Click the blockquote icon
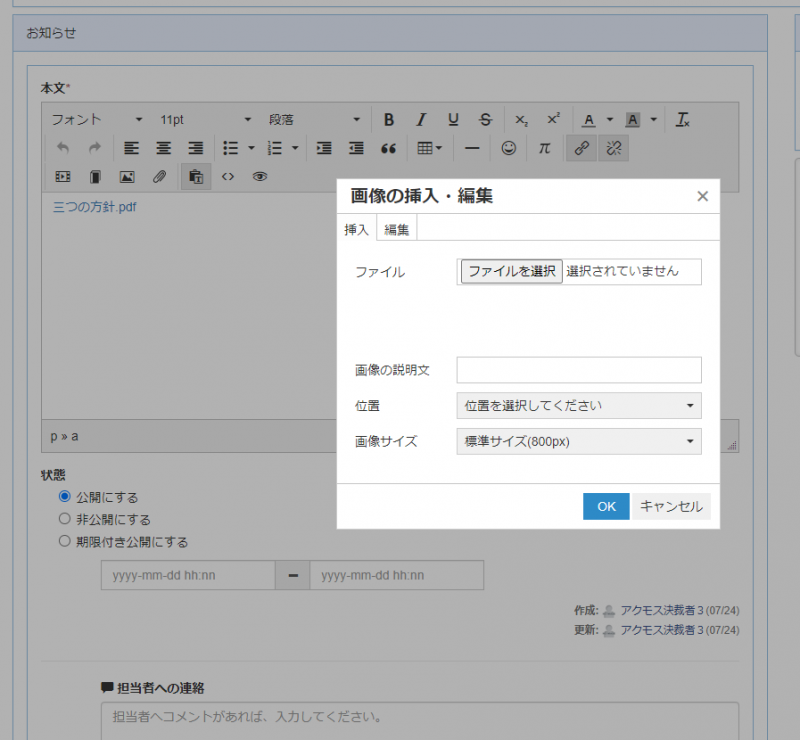Viewport: 800px width, 740px height. [389, 148]
